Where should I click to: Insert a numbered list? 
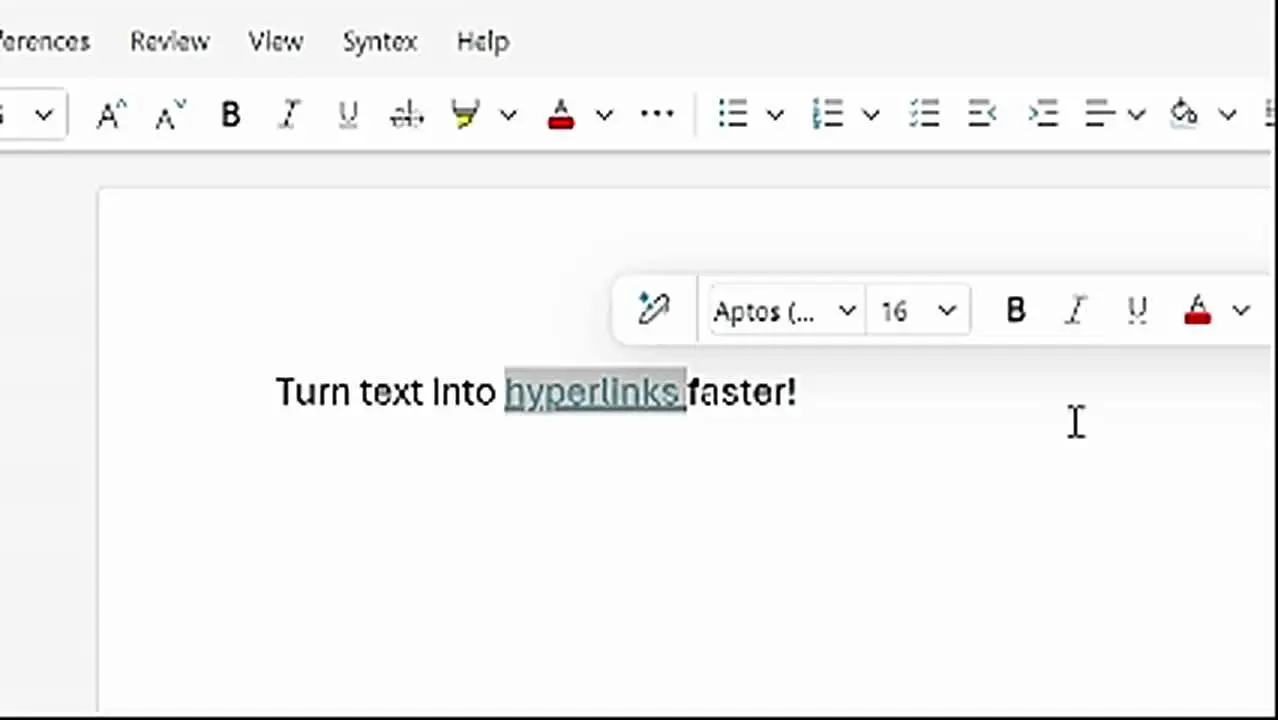[x=828, y=114]
